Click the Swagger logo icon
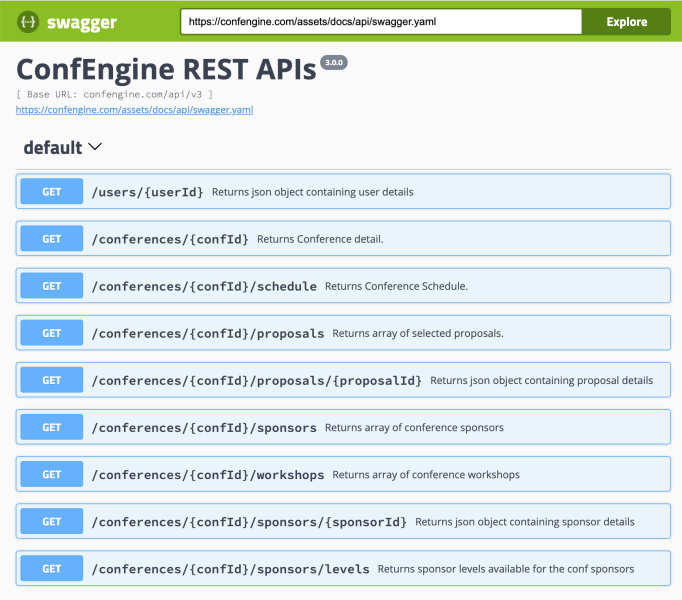 28,21
